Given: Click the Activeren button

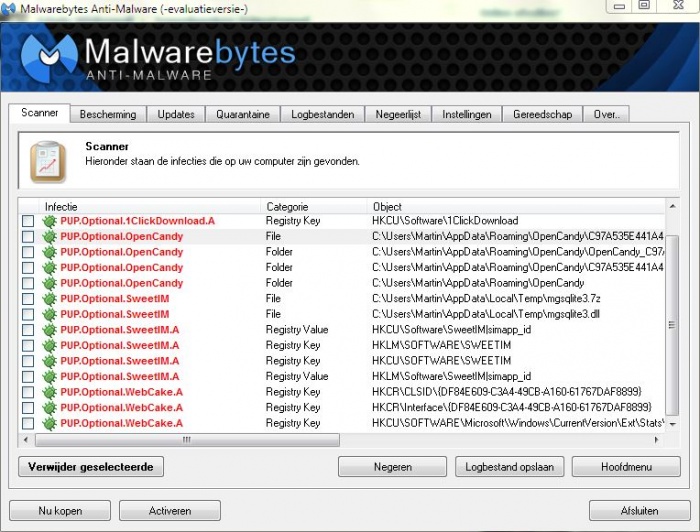Looking at the screenshot, I should (x=170, y=511).
